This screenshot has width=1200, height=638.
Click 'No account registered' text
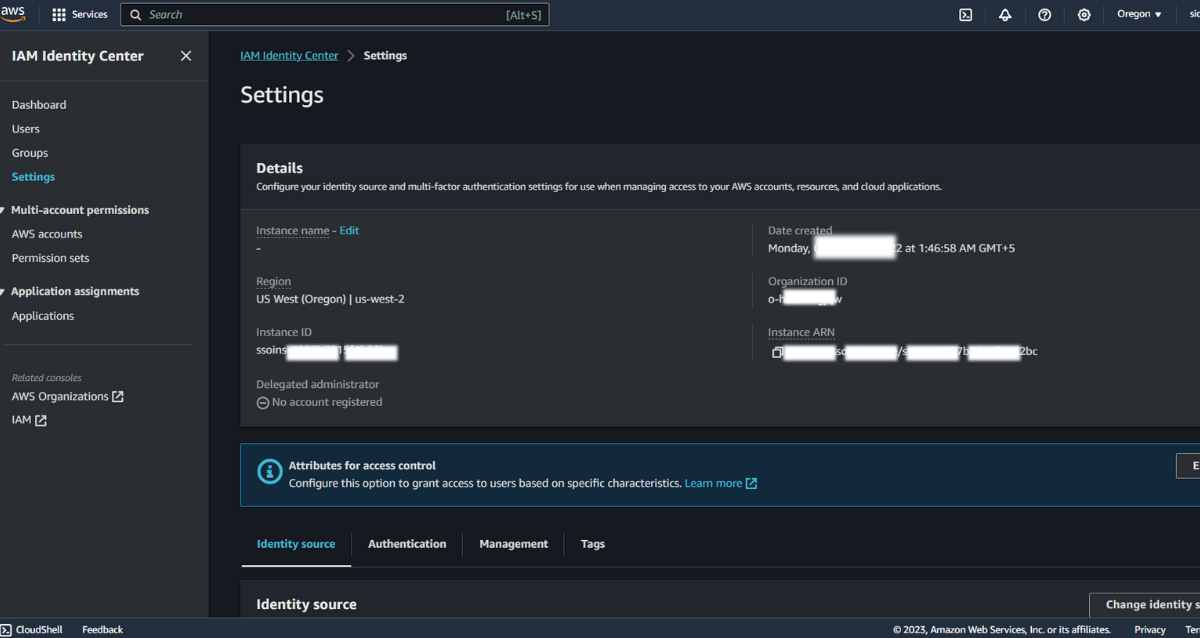(x=327, y=402)
